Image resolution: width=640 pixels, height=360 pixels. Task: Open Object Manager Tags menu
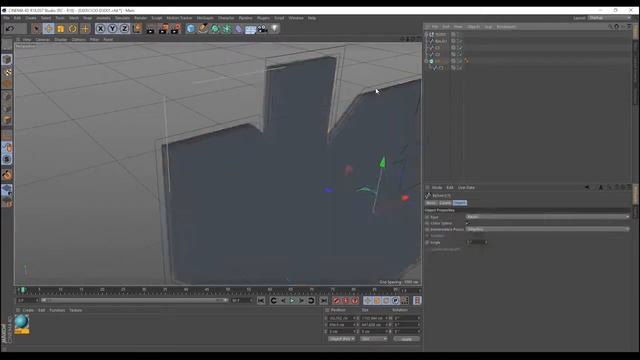(488, 27)
